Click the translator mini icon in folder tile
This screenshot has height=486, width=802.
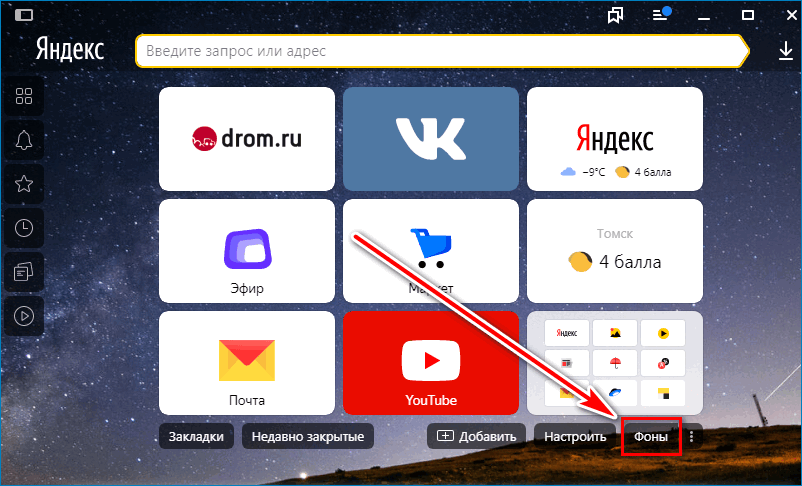(x=663, y=363)
